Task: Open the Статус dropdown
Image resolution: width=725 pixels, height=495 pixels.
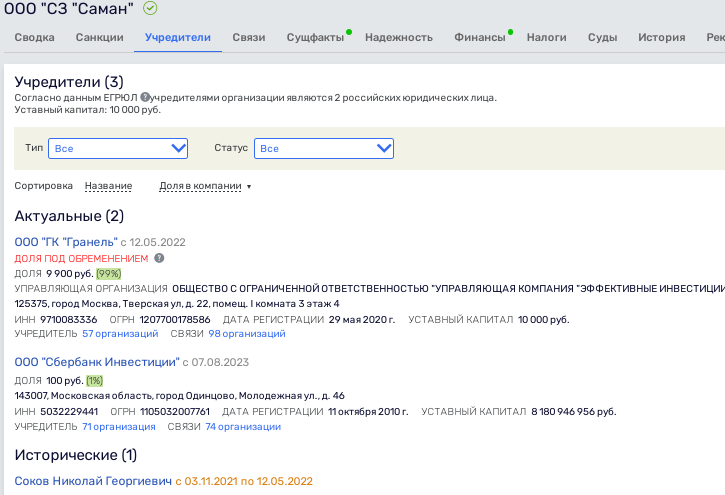Action: [324, 148]
